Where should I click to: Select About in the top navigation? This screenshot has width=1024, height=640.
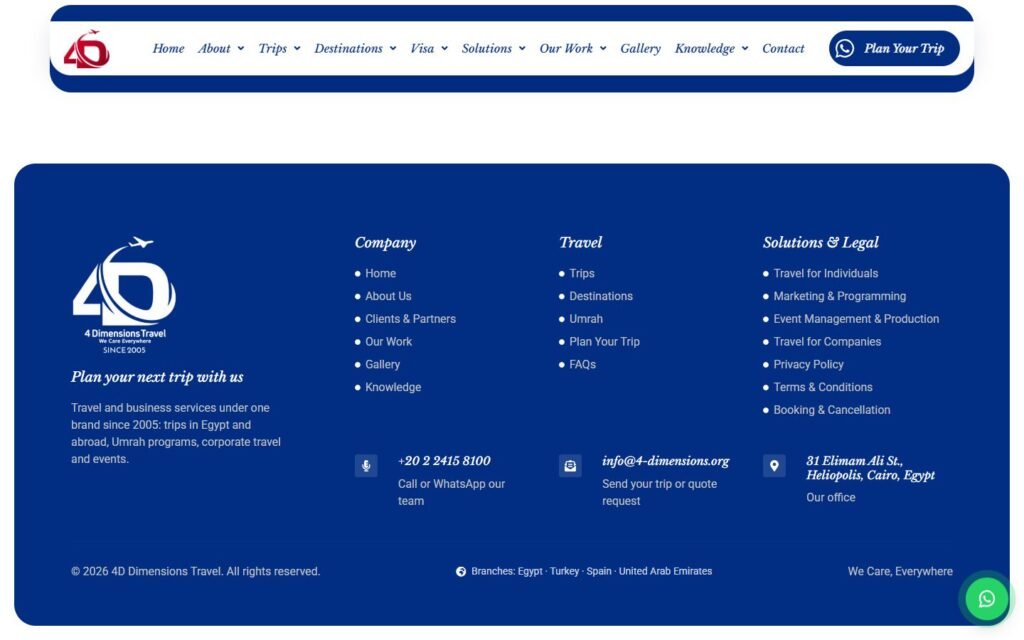(214, 48)
